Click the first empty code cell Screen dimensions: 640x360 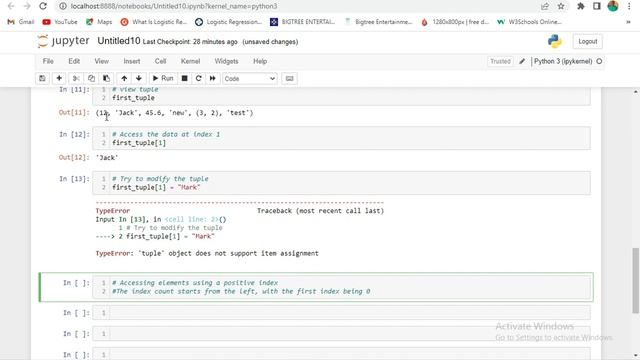pyautogui.click(x=341, y=313)
